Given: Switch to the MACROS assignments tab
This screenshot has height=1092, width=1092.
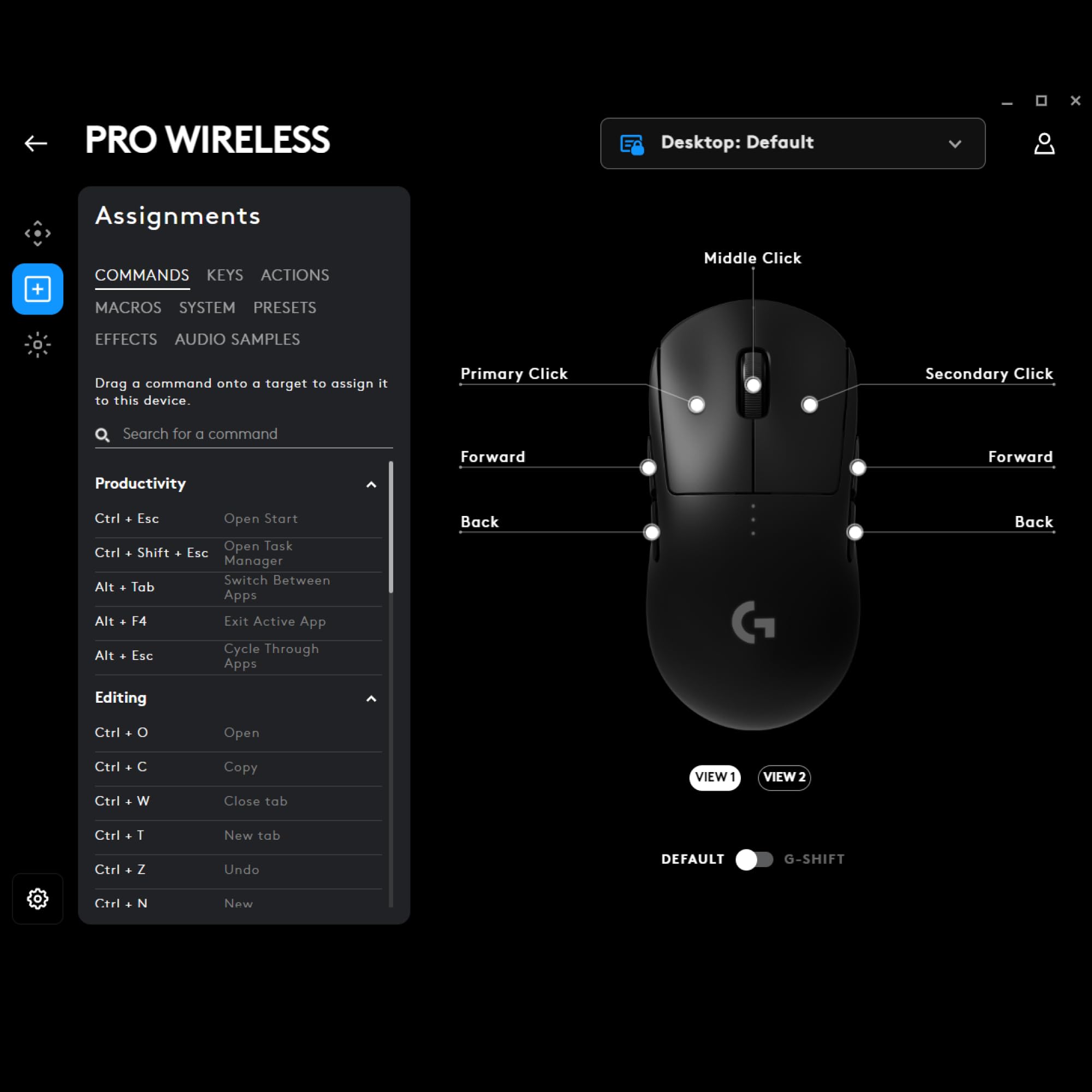Looking at the screenshot, I should click(x=127, y=307).
